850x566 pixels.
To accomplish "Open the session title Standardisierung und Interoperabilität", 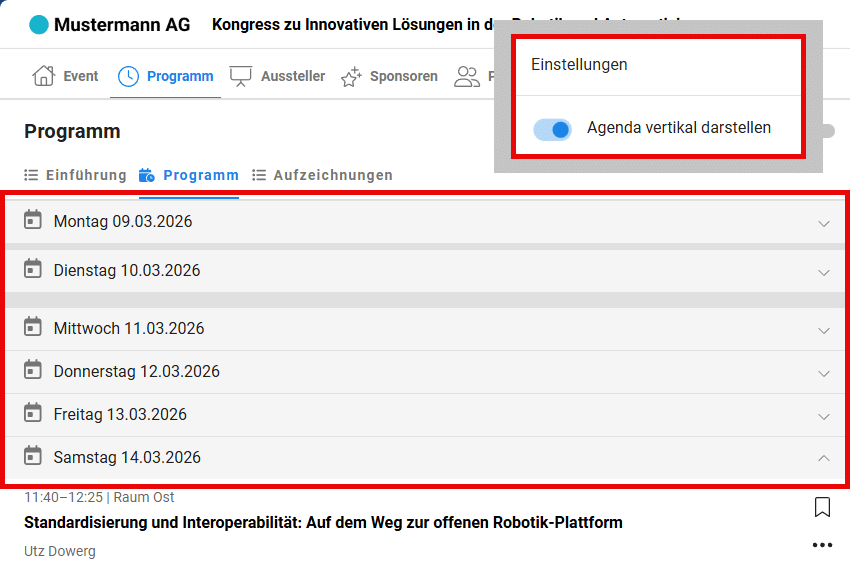I will (x=323, y=522).
